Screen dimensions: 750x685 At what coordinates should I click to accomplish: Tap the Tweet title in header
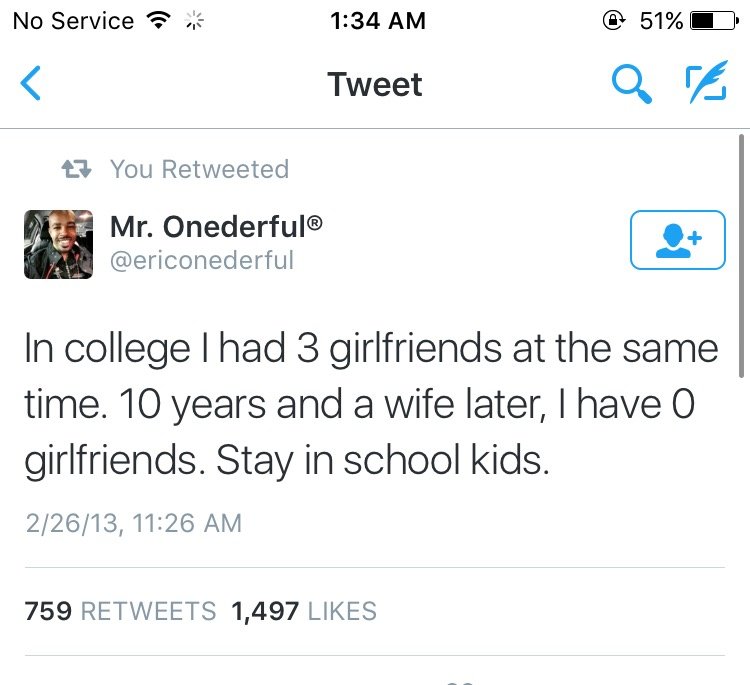click(x=375, y=85)
